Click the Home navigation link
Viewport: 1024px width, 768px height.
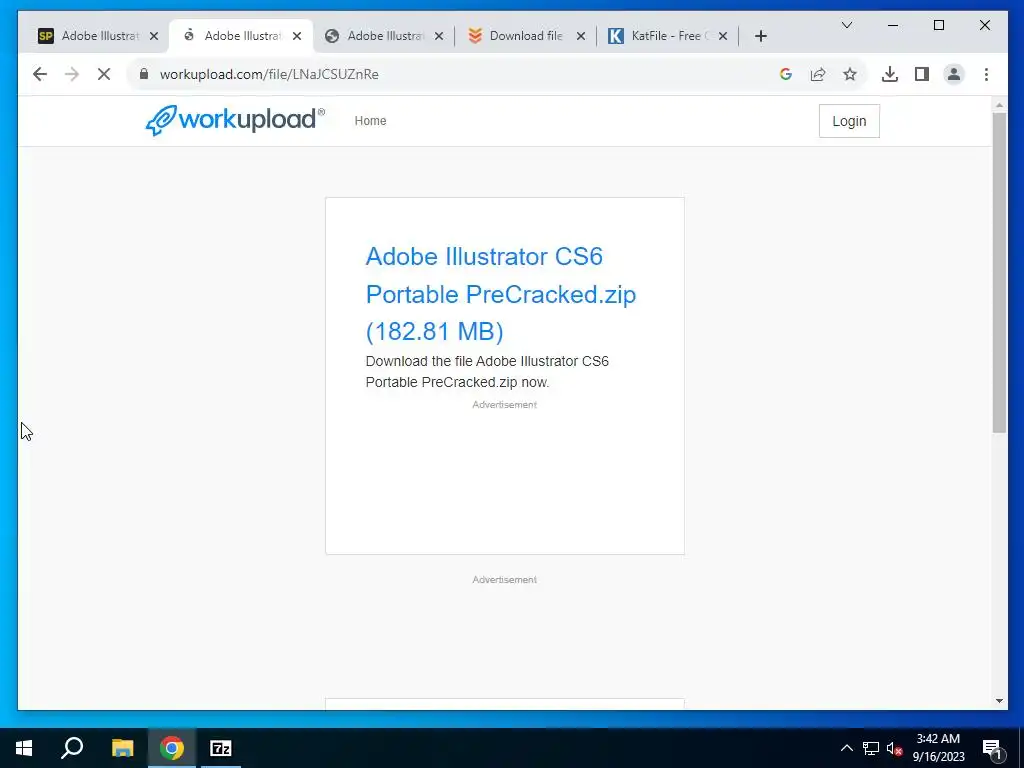(x=370, y=121)
